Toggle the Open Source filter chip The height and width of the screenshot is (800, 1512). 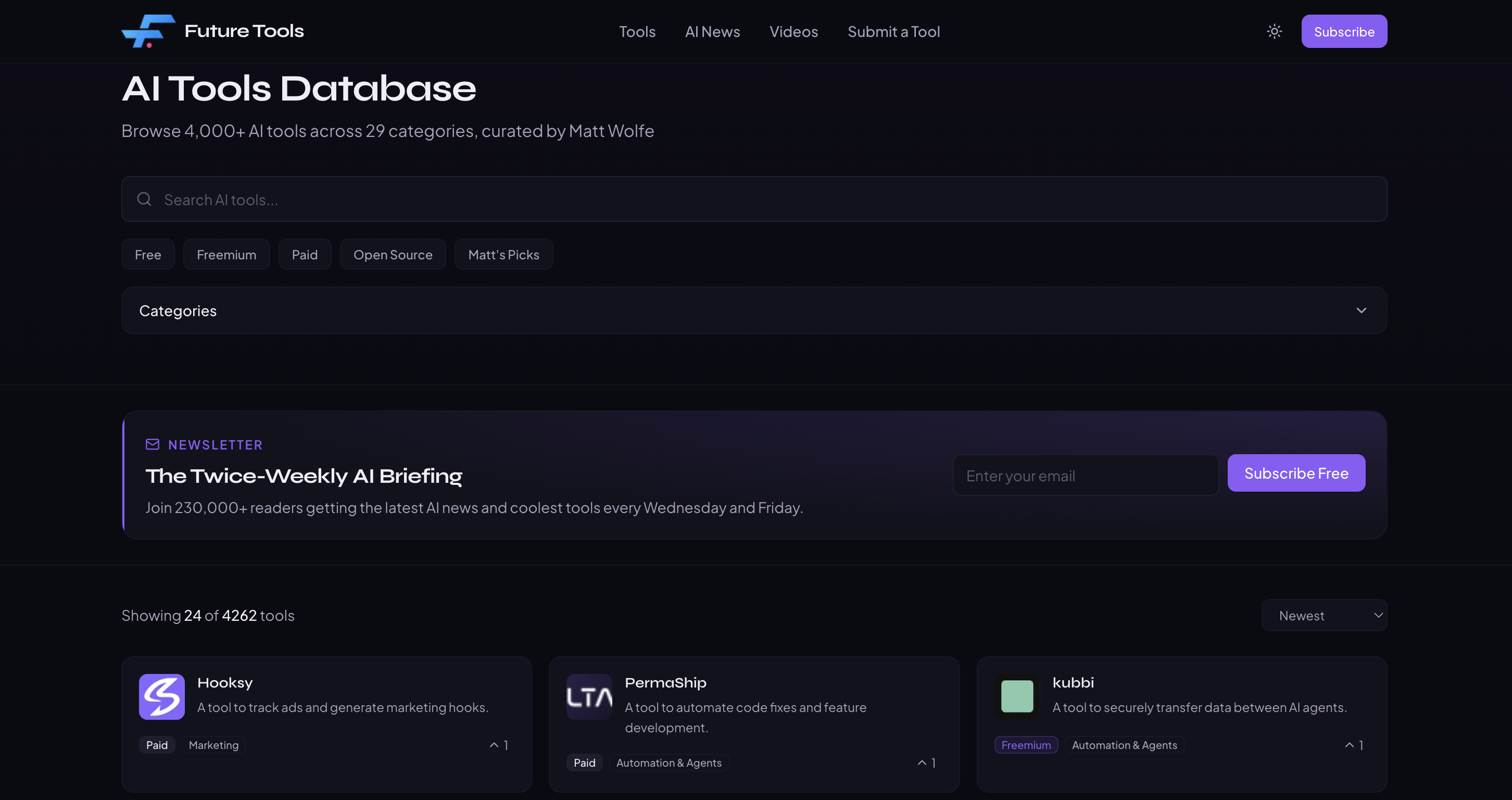393,254
